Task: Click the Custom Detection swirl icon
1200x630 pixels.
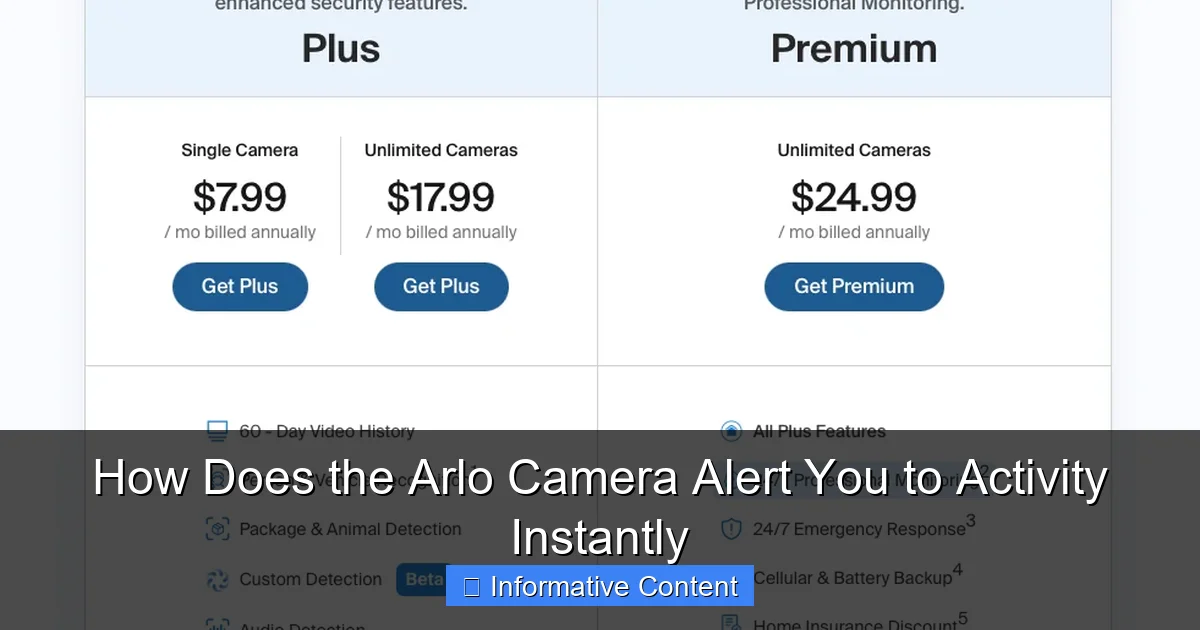Action: (217, 578)
